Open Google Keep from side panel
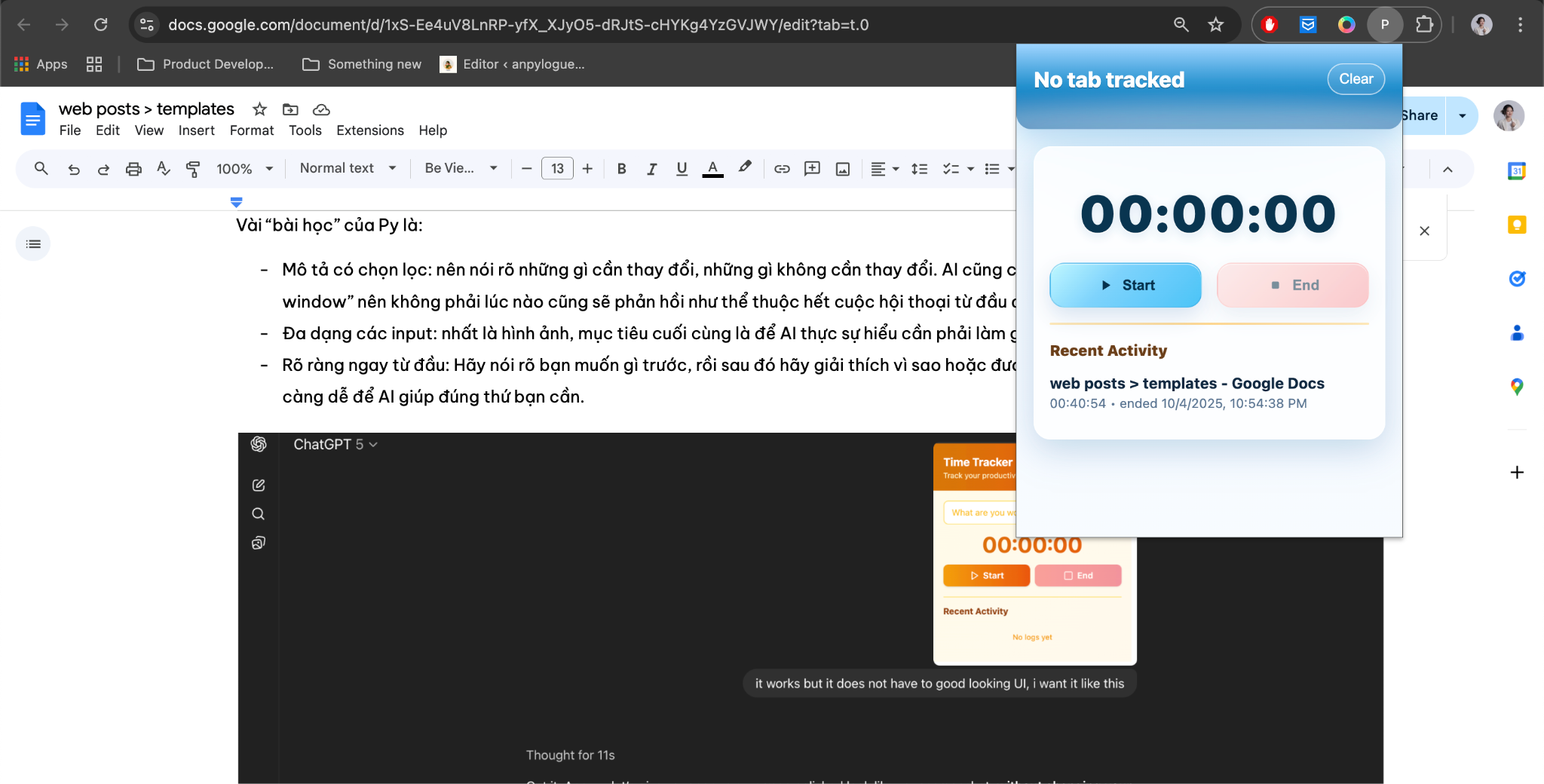The height and width of the screenshot is (784, 1544). [x=1517, y=225]
